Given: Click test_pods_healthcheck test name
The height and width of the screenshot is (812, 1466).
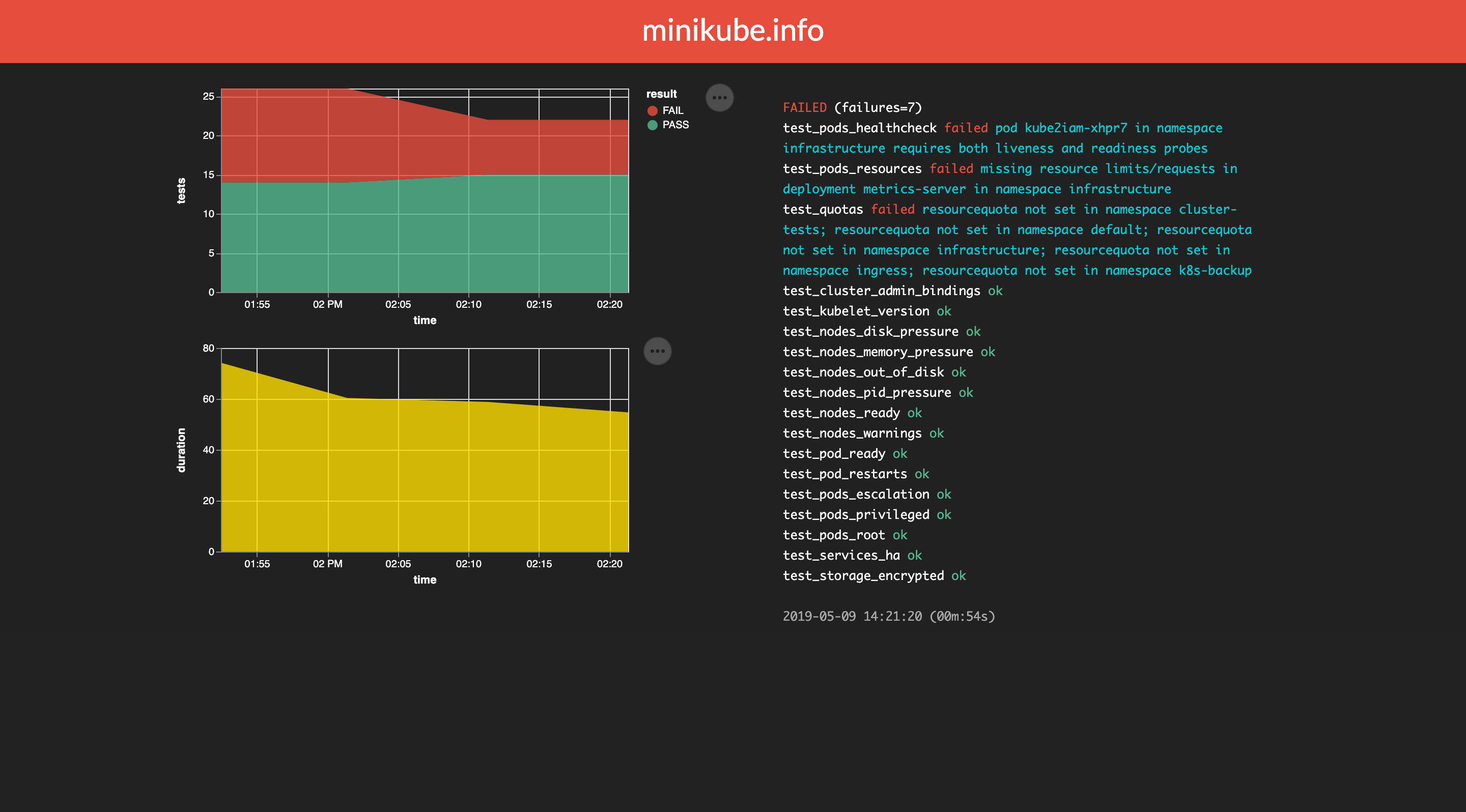Looking at the screenshot, I should pos(859,128).
